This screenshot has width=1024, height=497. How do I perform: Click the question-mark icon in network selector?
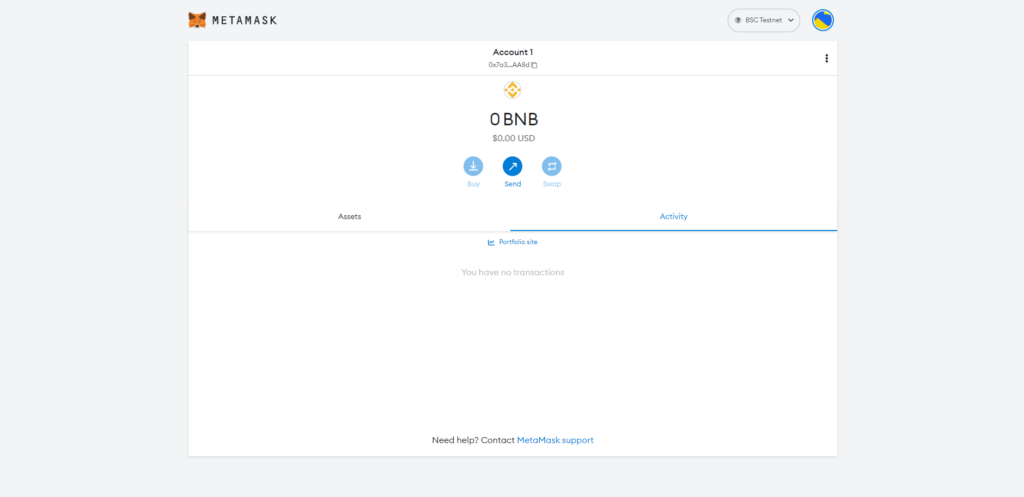[x=738, y=20]
